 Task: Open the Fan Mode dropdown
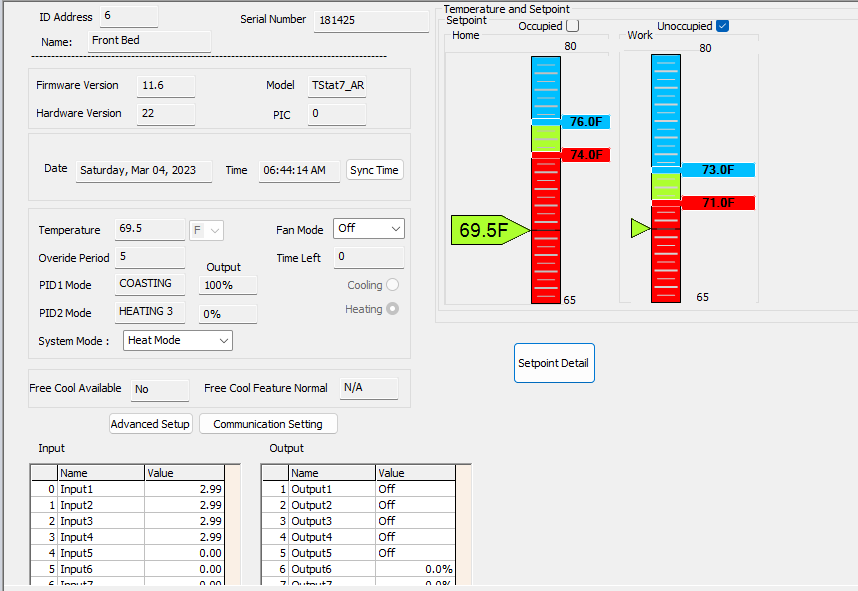[368, 229]
